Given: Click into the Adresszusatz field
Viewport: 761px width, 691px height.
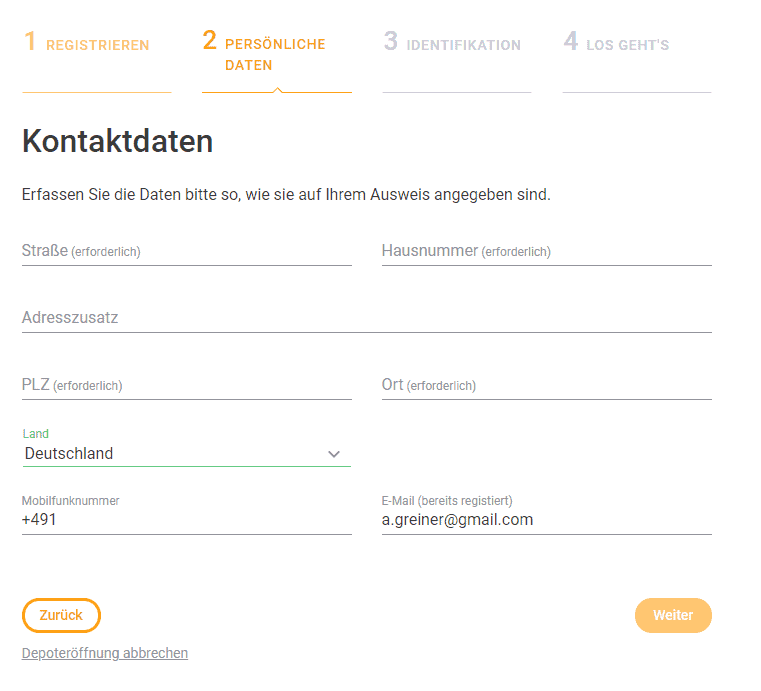Looking at the screenshot, I should (366, 318).
